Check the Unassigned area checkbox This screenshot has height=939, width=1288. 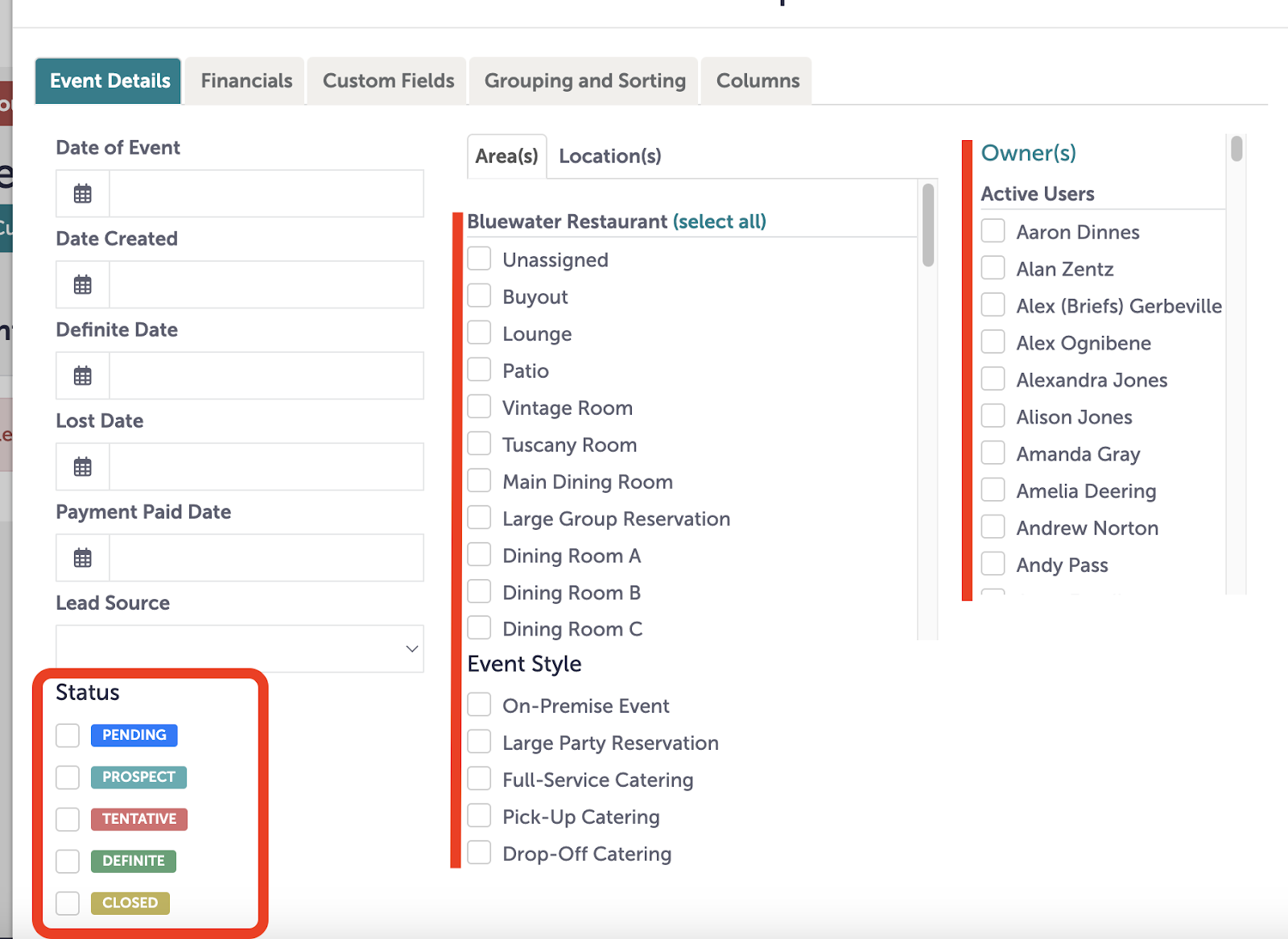(x=479, y=259)
